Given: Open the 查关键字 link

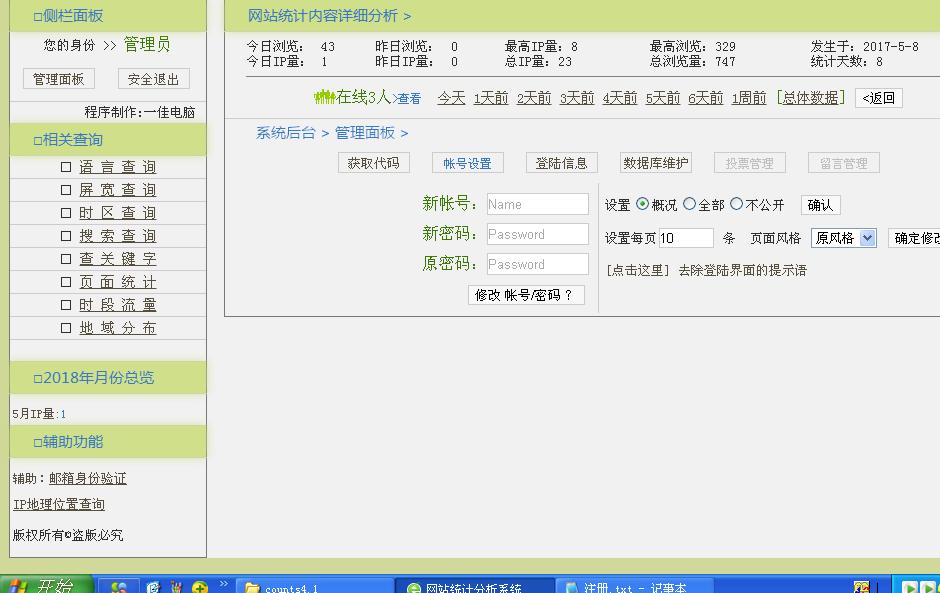Looking at the screenshot, I should (118, 258).
